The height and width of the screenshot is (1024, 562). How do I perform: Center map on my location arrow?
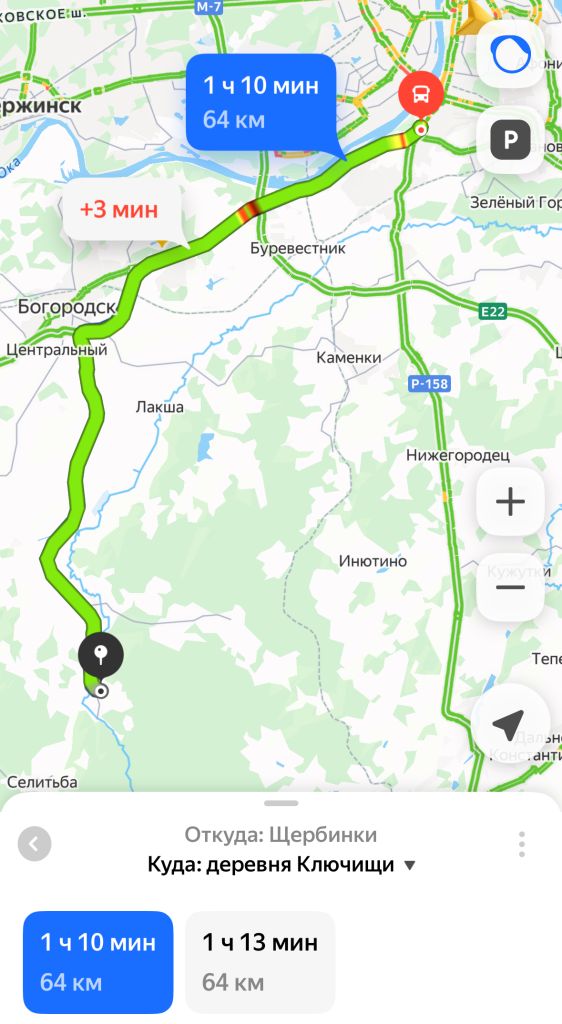[508, 724]
